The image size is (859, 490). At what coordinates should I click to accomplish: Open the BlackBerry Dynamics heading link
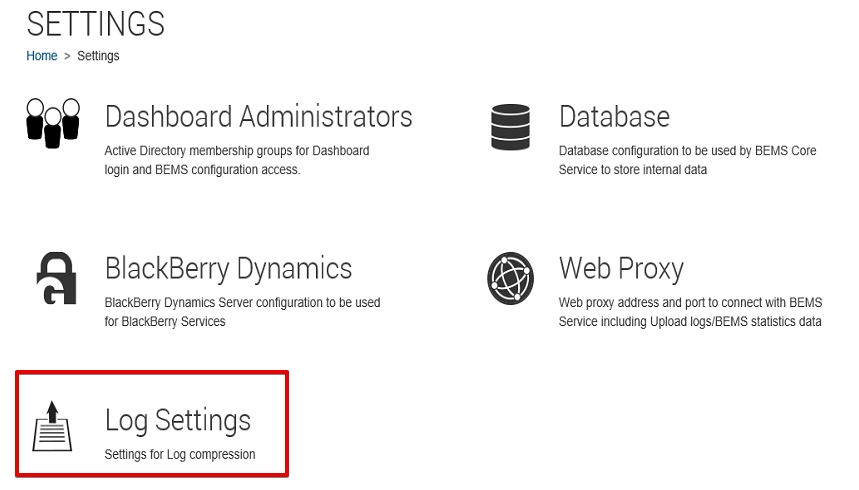[228, 269]
